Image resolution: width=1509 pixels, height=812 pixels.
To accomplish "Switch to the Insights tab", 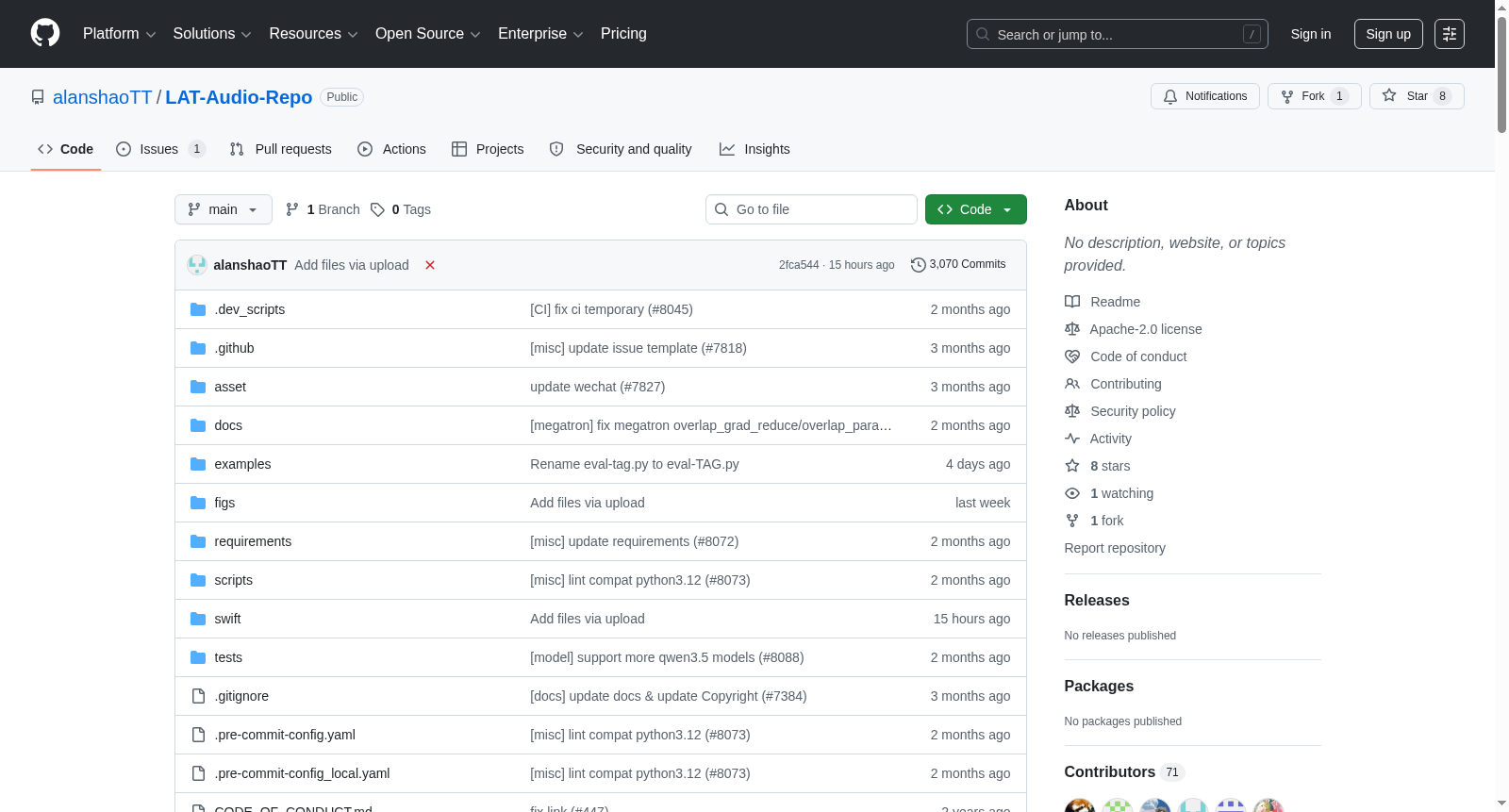I will coord(754,149).
